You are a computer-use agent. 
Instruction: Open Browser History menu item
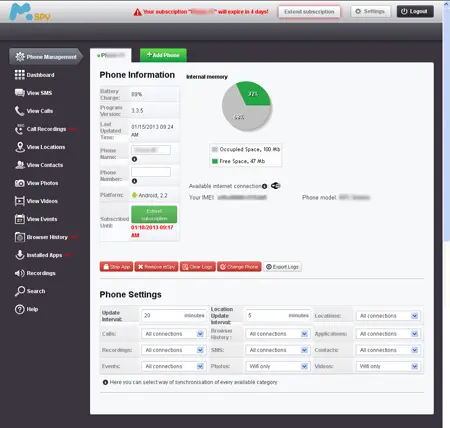point(47,237)
